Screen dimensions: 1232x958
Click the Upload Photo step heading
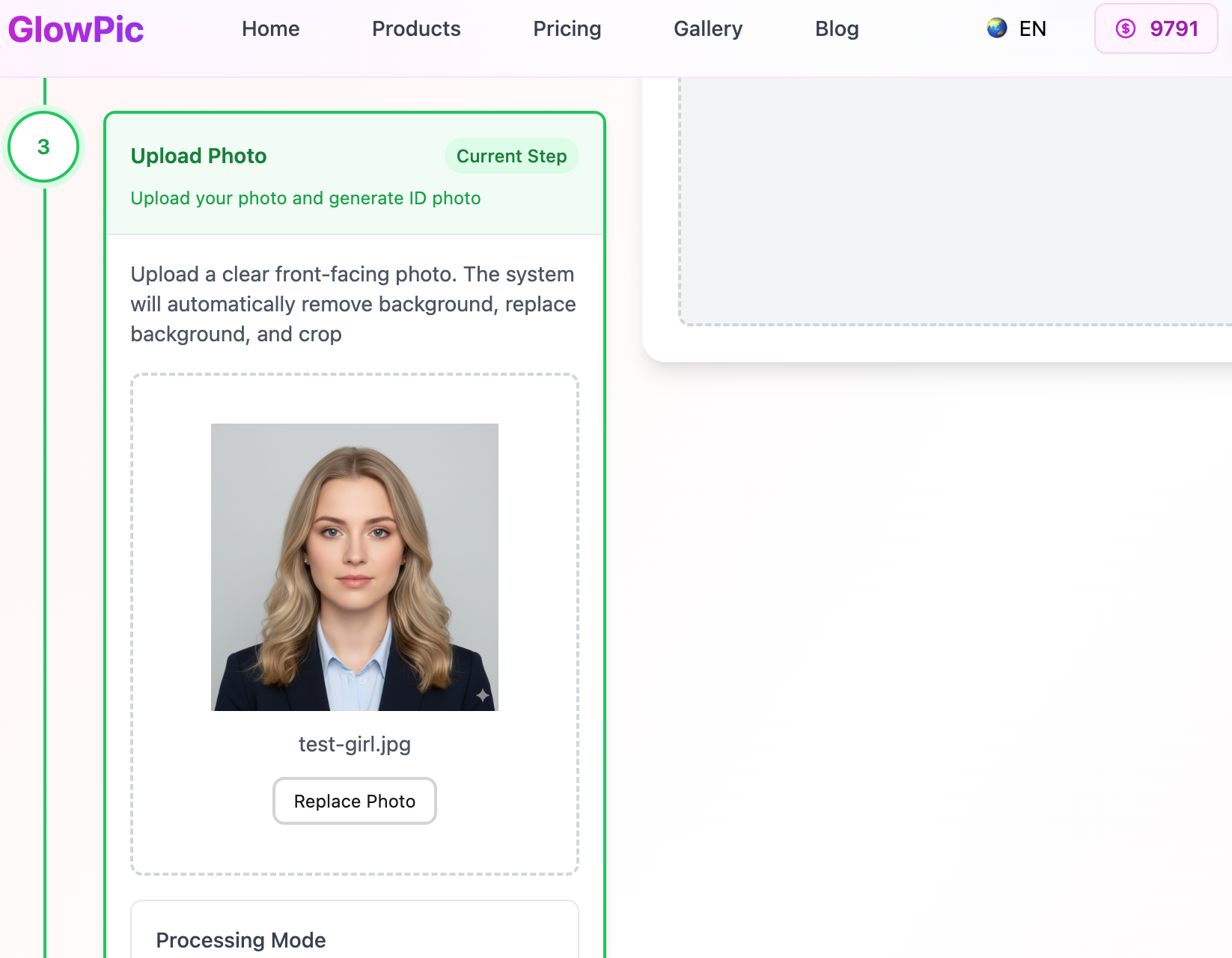point(198,156)
